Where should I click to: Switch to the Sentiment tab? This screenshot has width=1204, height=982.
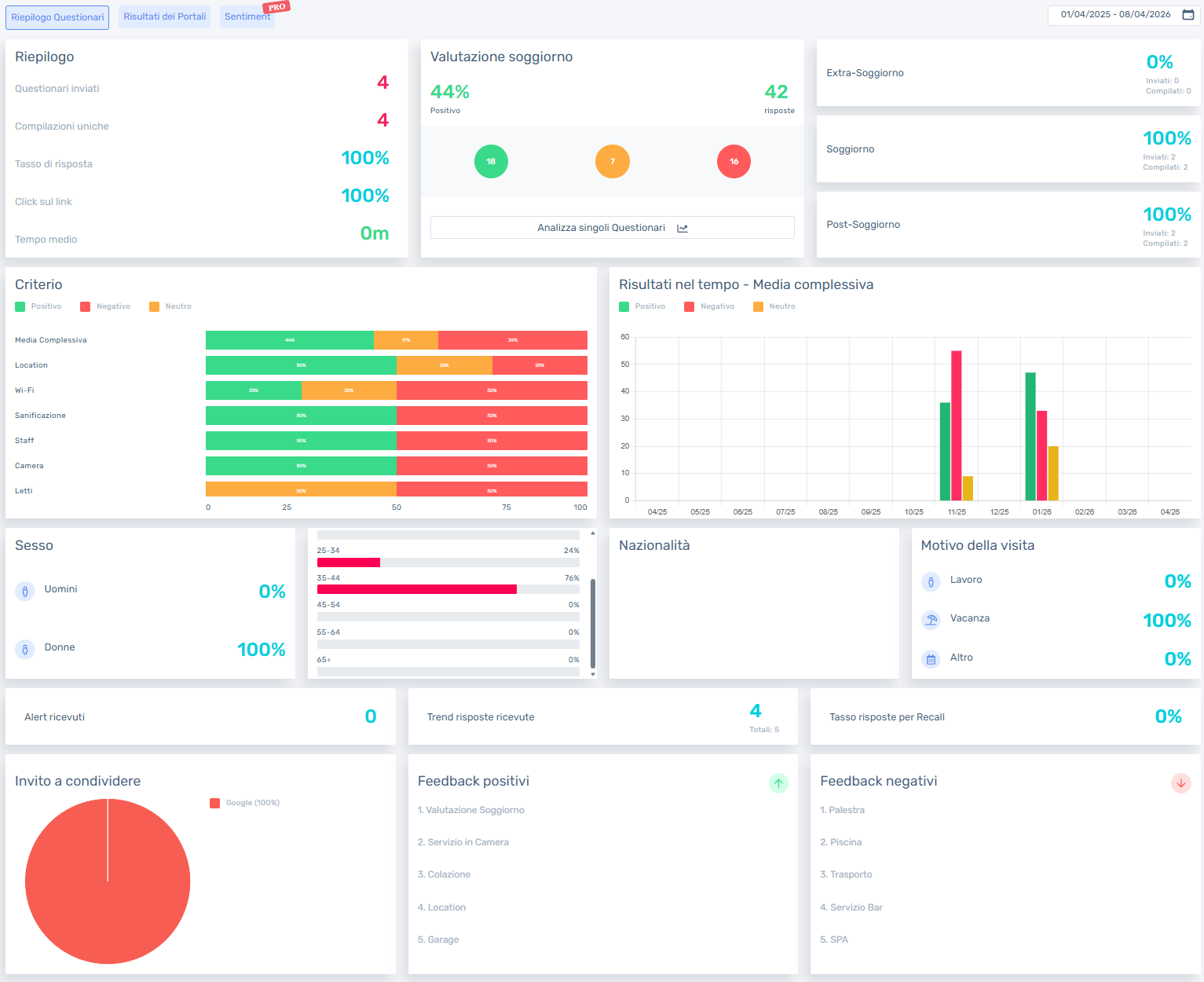(247, 16)
